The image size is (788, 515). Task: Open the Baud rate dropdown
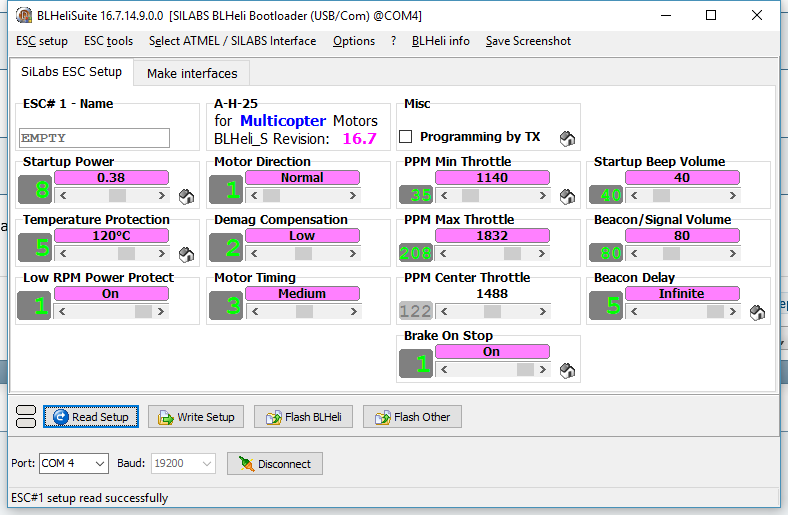point(182,464)
